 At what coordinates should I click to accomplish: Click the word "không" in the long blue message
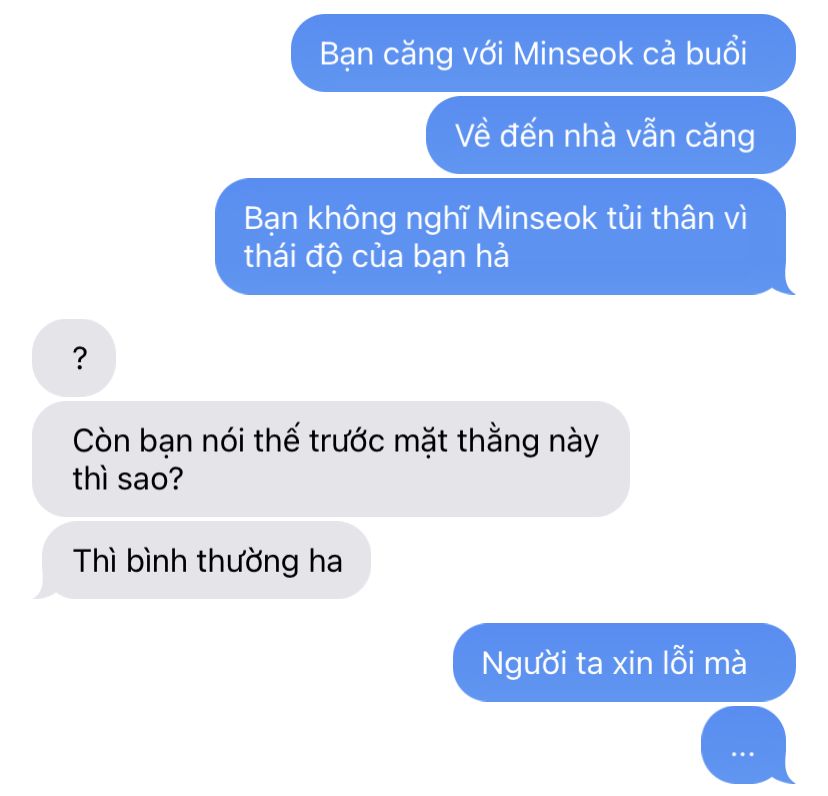click(352, 220)
